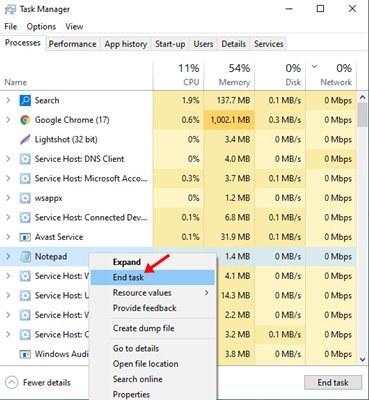Viewport: 369px width, 400px height.
Task: Choose Go to details in the context menu
Action: point(153,349)
